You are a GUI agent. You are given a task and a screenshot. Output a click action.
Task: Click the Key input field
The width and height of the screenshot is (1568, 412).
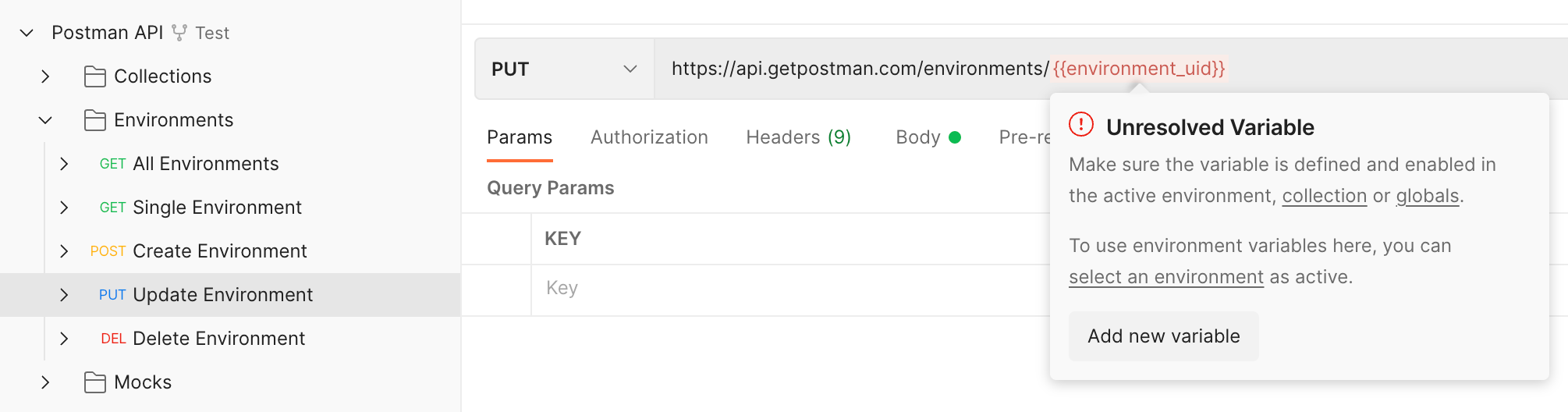click(780, 288)
